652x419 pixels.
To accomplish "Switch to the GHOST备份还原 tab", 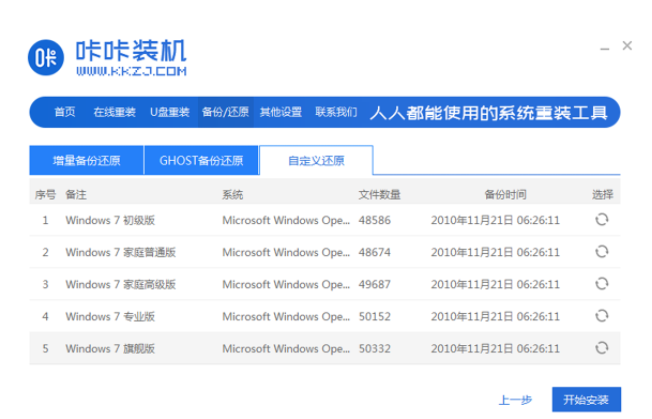I will (201, 160).
